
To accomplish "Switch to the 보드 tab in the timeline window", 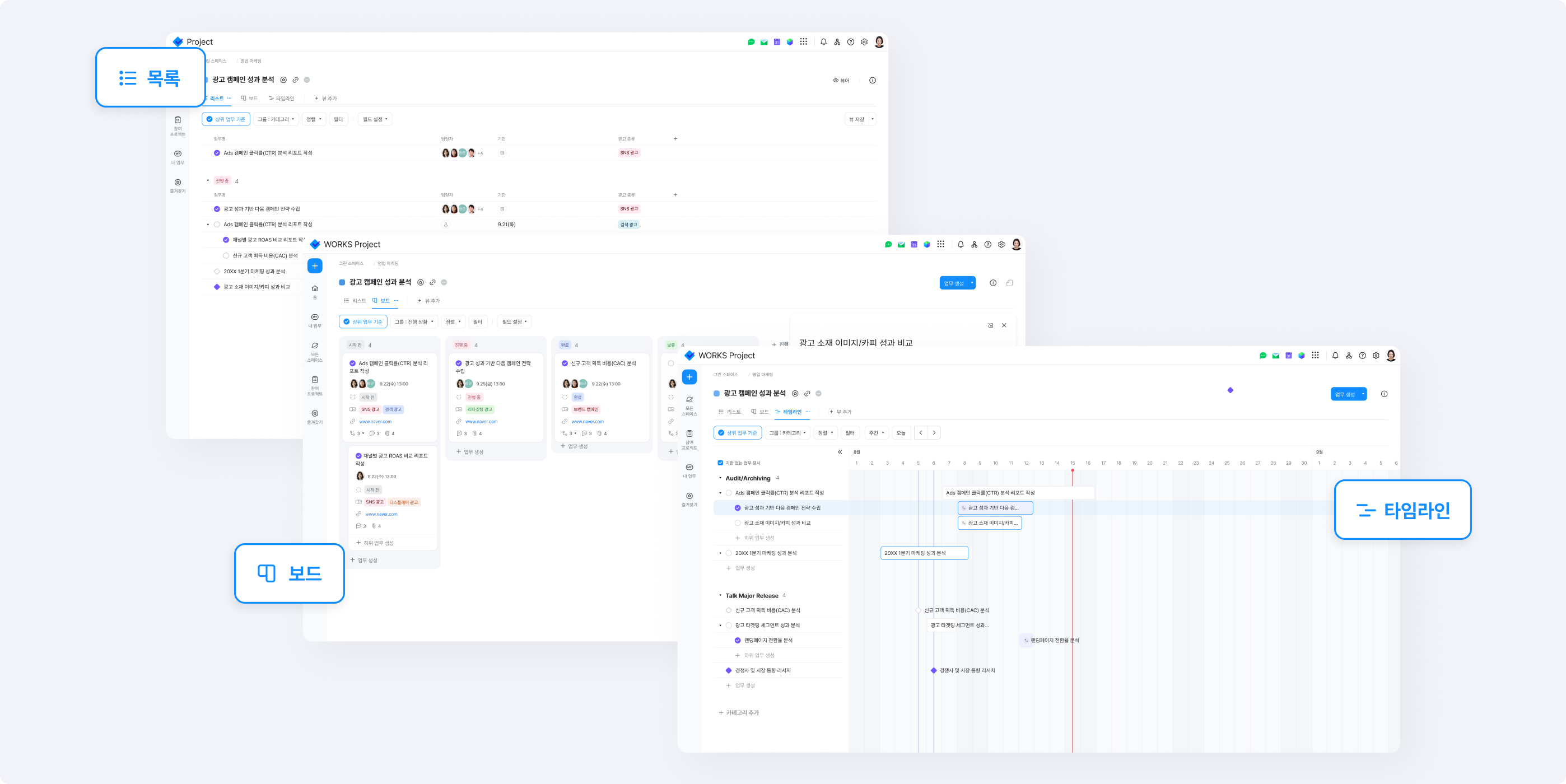I will pos(760,412).
